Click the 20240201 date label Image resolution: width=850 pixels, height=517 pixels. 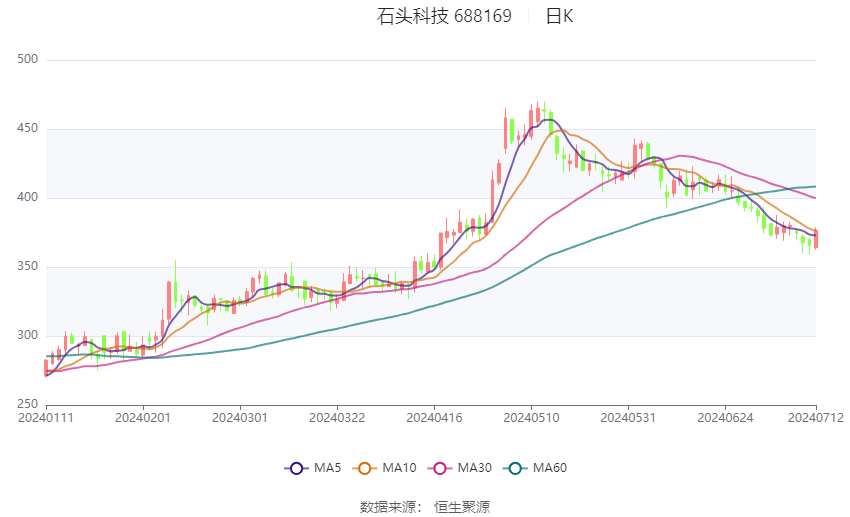pos(143,418)
